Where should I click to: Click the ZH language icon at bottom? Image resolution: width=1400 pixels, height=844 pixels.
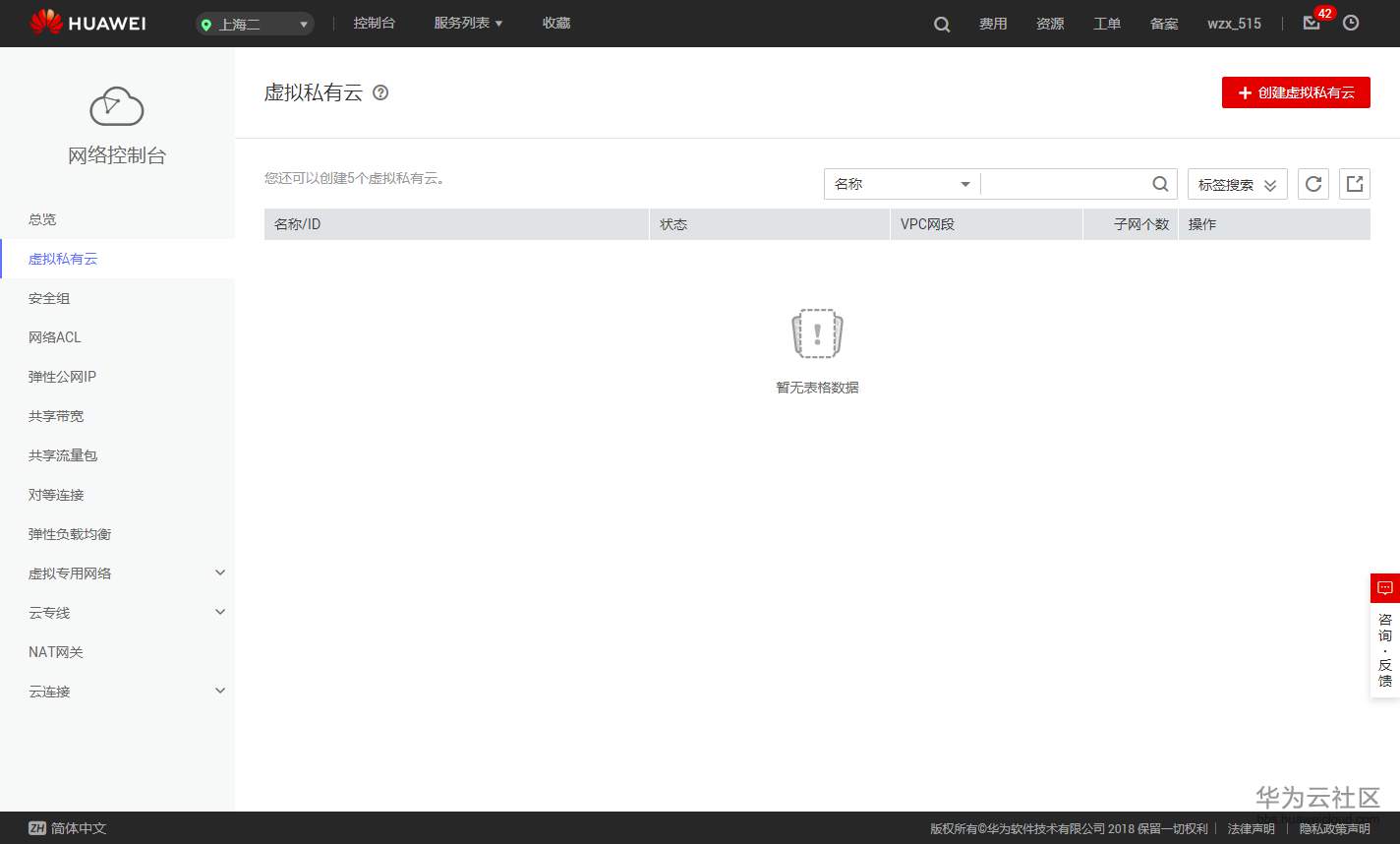pos(37,828)
